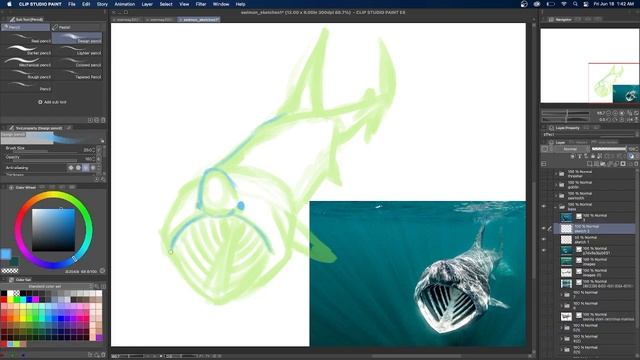Open the Window menu

[x=221, y=4]
